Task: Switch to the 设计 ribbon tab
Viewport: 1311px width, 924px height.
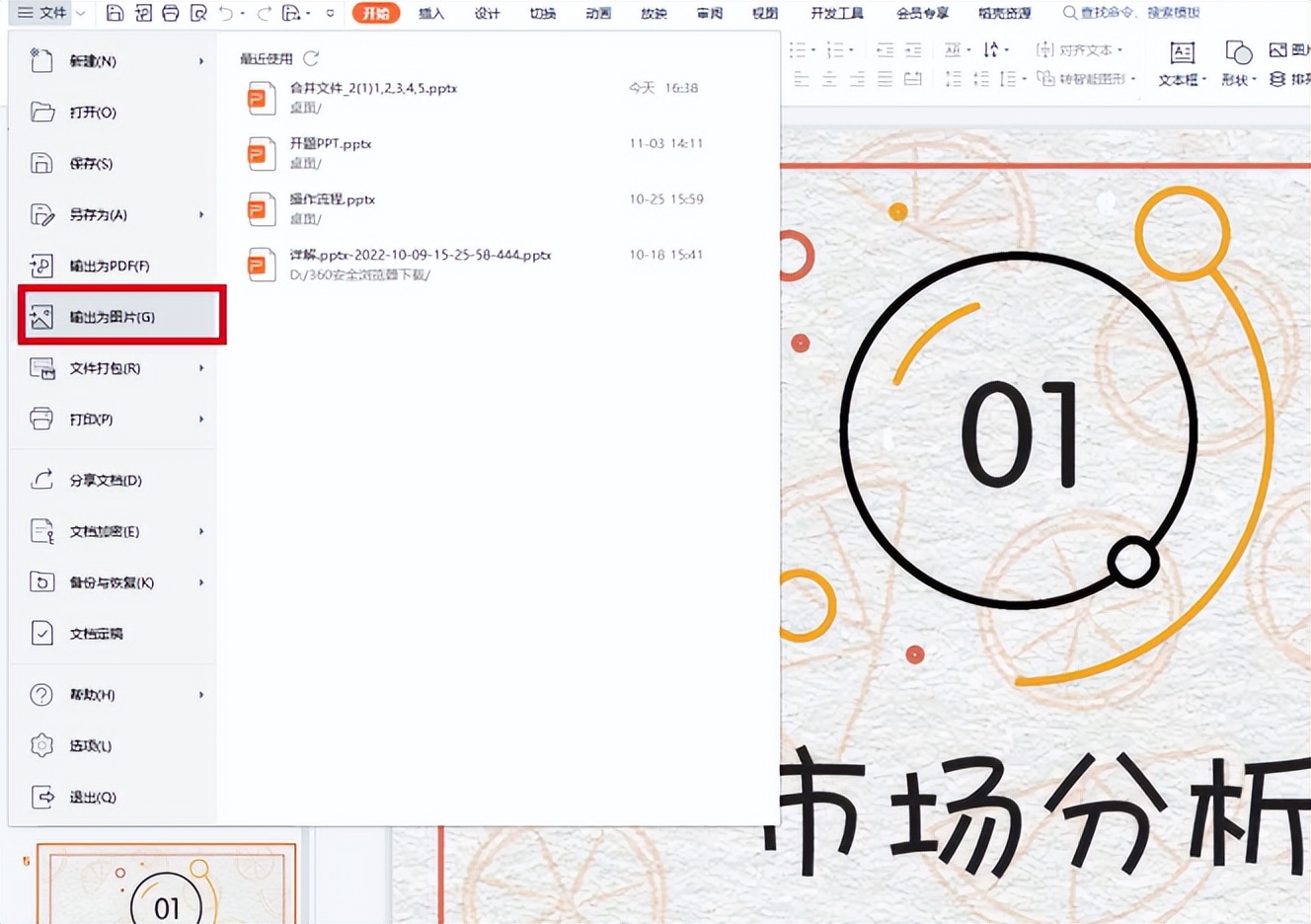Action: (x=487, y=13)
